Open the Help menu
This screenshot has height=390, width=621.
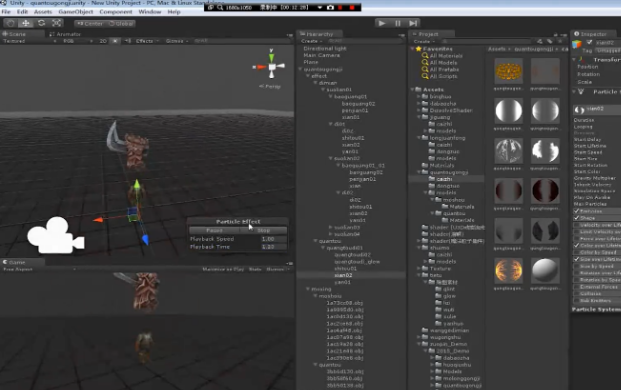point(174,12)
